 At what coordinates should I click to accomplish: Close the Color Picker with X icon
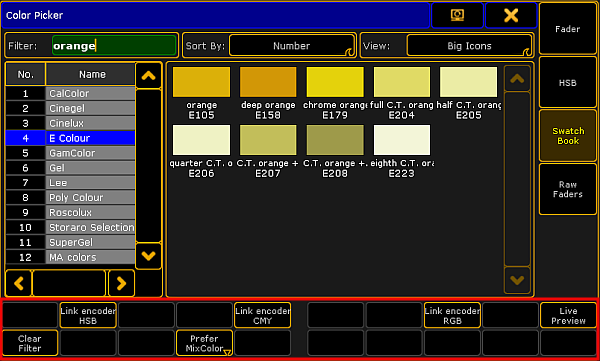511,15
